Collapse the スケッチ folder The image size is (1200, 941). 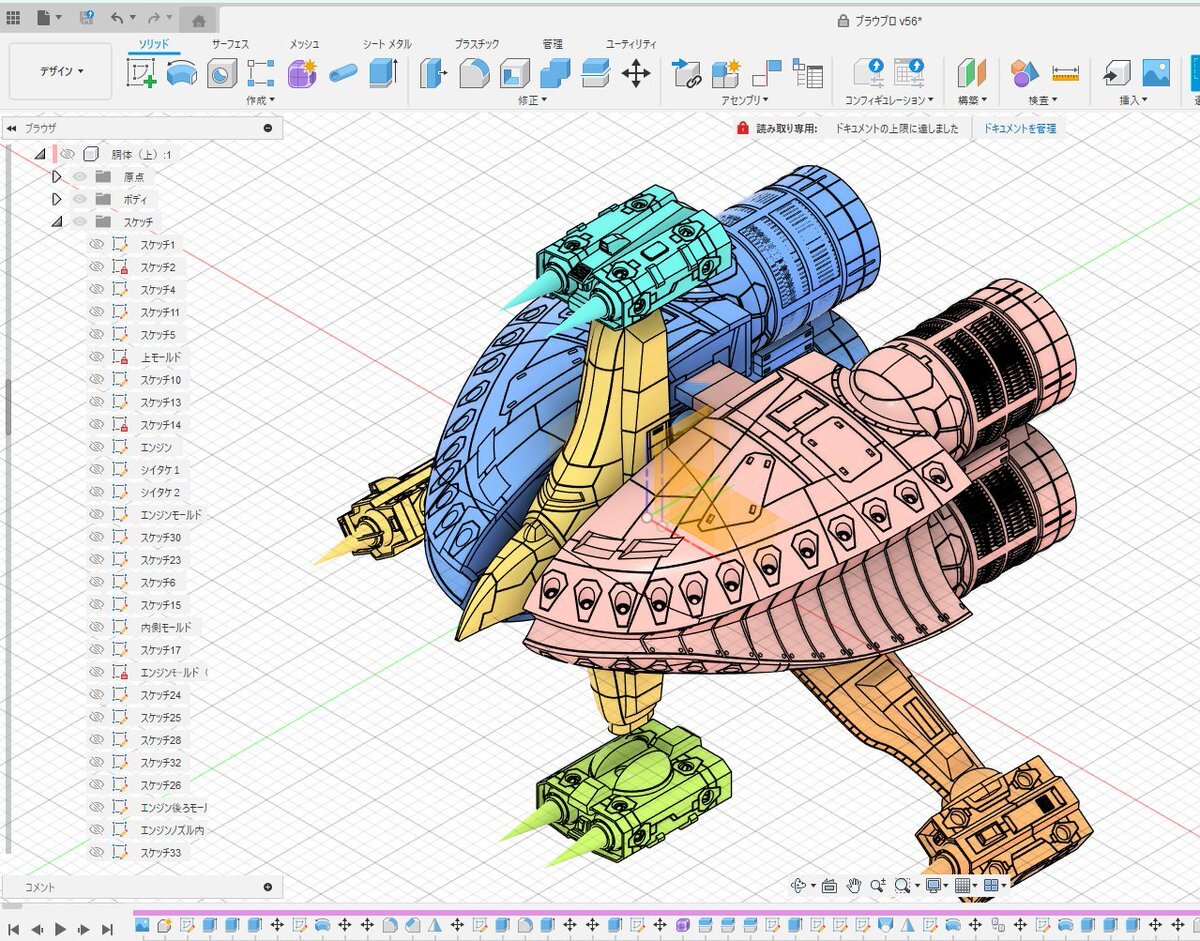(x=57, y=222)
